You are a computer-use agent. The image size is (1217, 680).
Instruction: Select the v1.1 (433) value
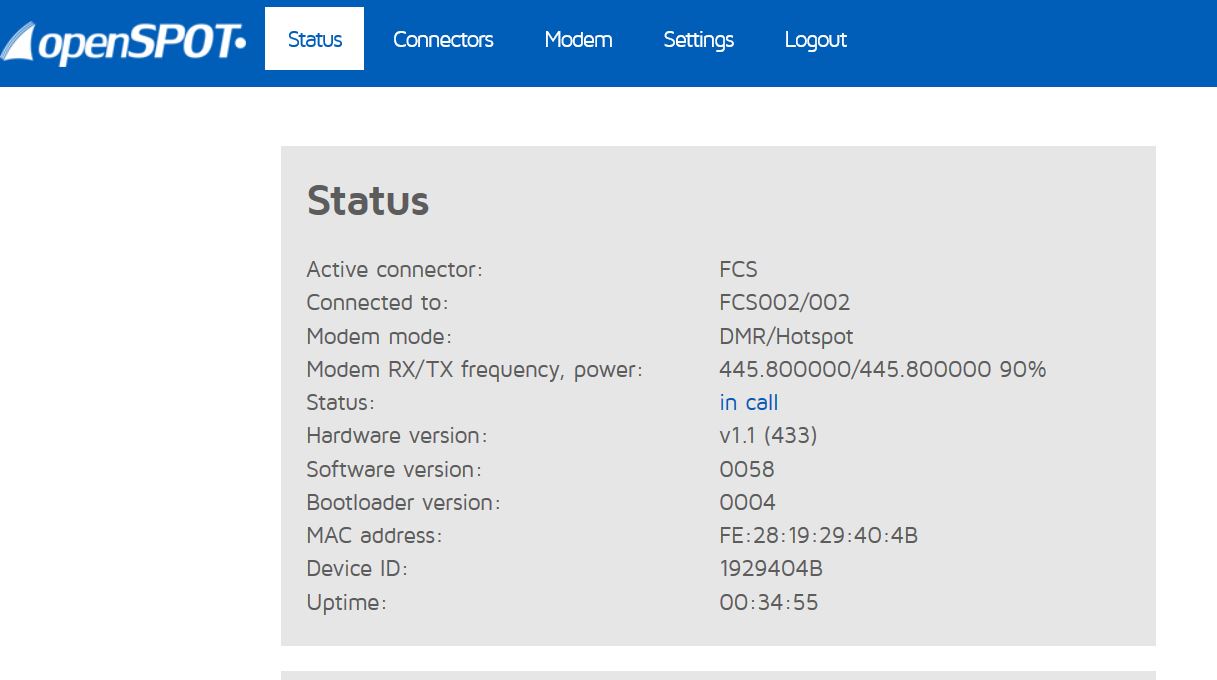[x=768, y=435]
